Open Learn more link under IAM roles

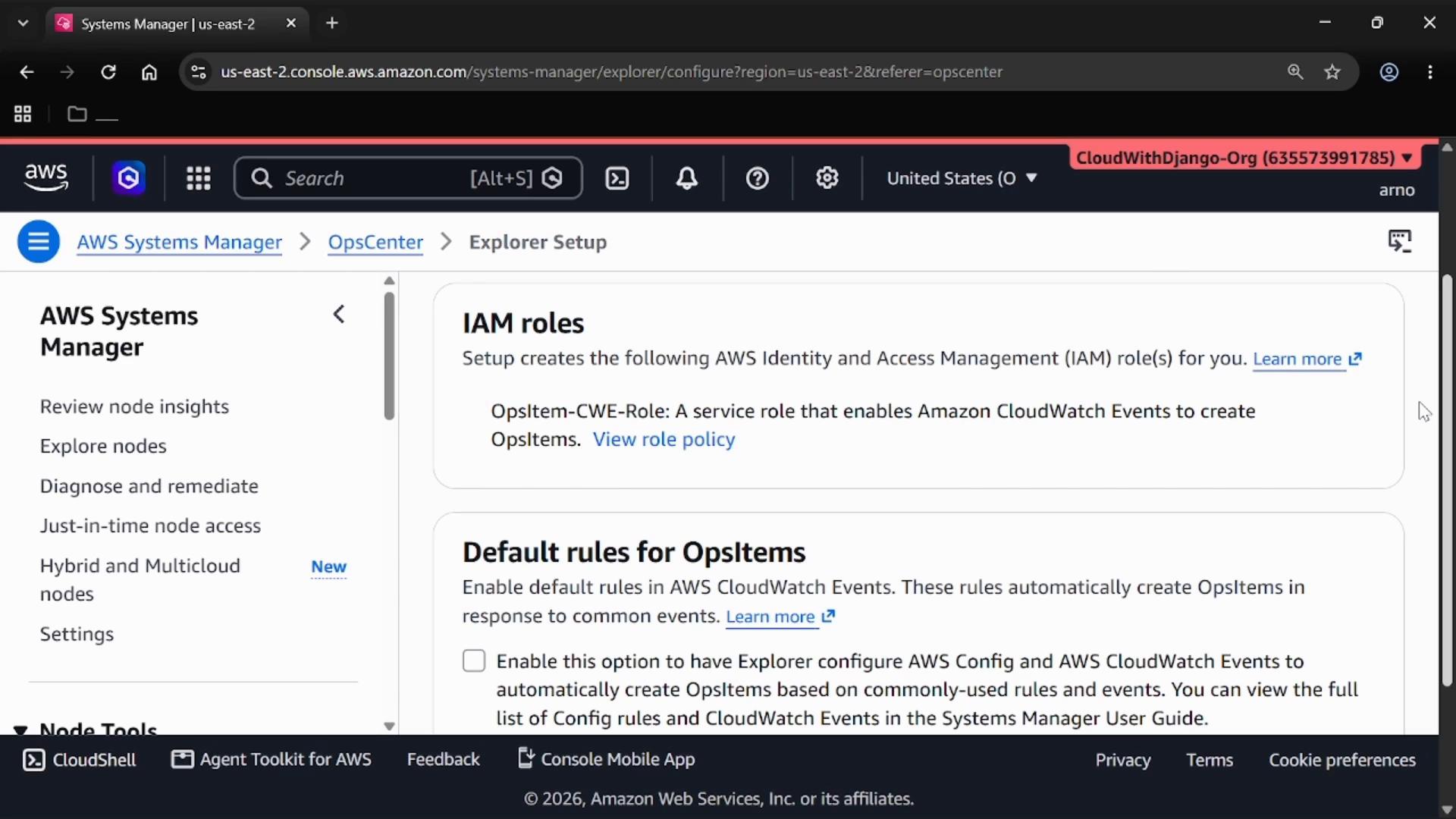click(x=1307, y=359)
